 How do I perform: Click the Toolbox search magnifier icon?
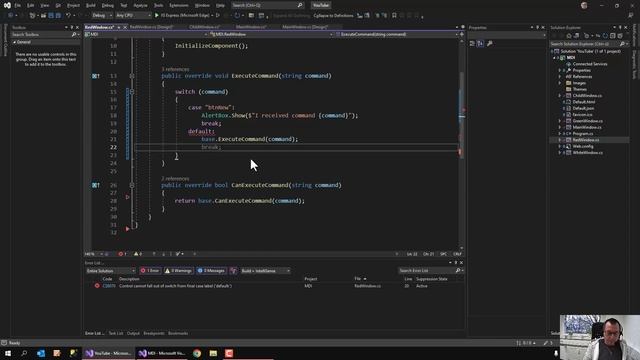(x=74, y=35)
